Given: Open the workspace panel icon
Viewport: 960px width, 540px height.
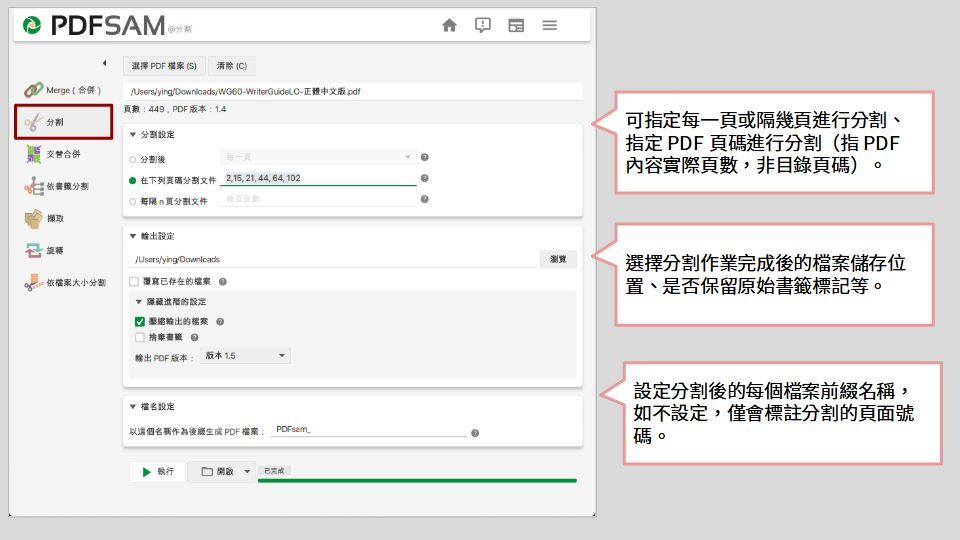Looking at the screenshot, I should point(516,26).
